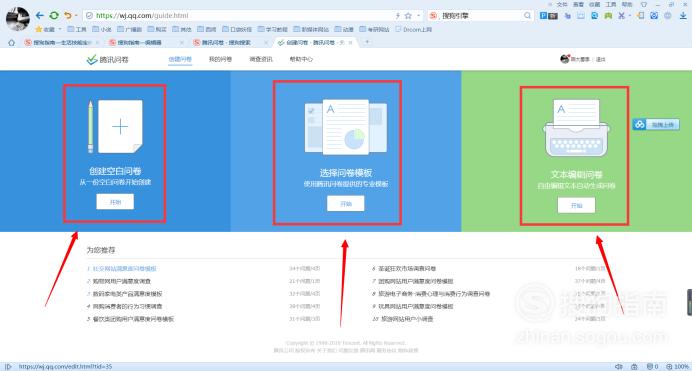Open the 学习教程 bookmarks folder
The height and width of the screenshot is (371, 692).
pyautogui.click(x=272, y=29)
